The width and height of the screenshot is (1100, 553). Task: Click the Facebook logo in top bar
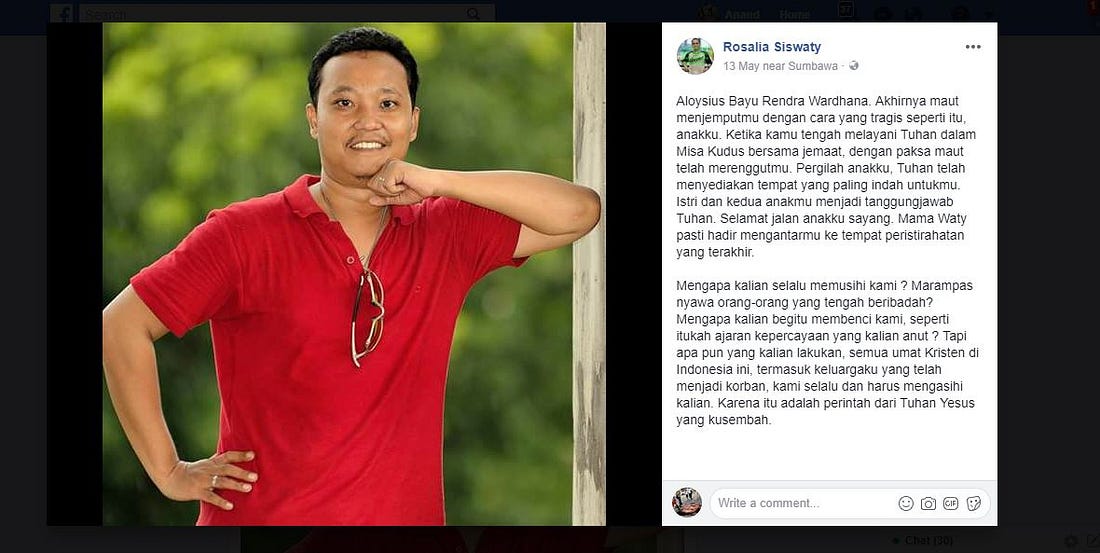click(x=63, y=13)
